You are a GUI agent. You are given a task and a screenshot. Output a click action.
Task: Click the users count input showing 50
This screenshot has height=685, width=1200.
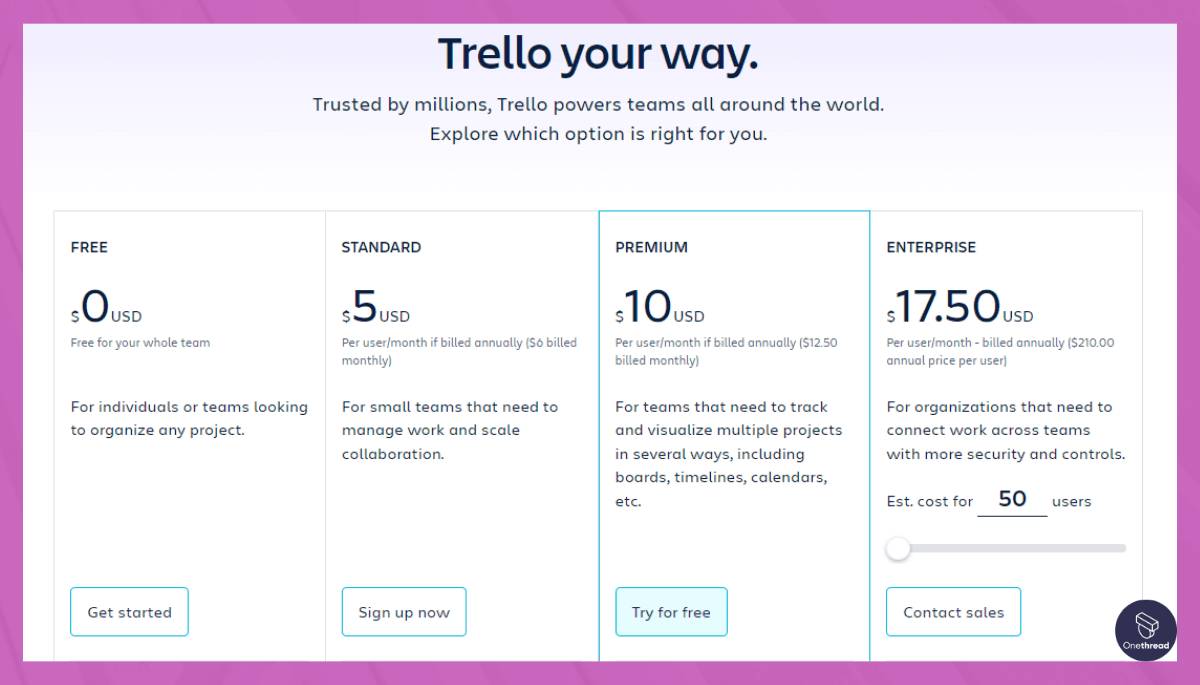(x=1012, y=499)
